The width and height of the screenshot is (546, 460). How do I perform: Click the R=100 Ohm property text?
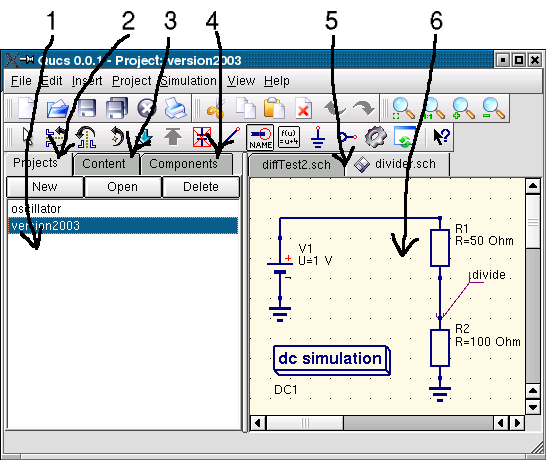pos(488,342)
